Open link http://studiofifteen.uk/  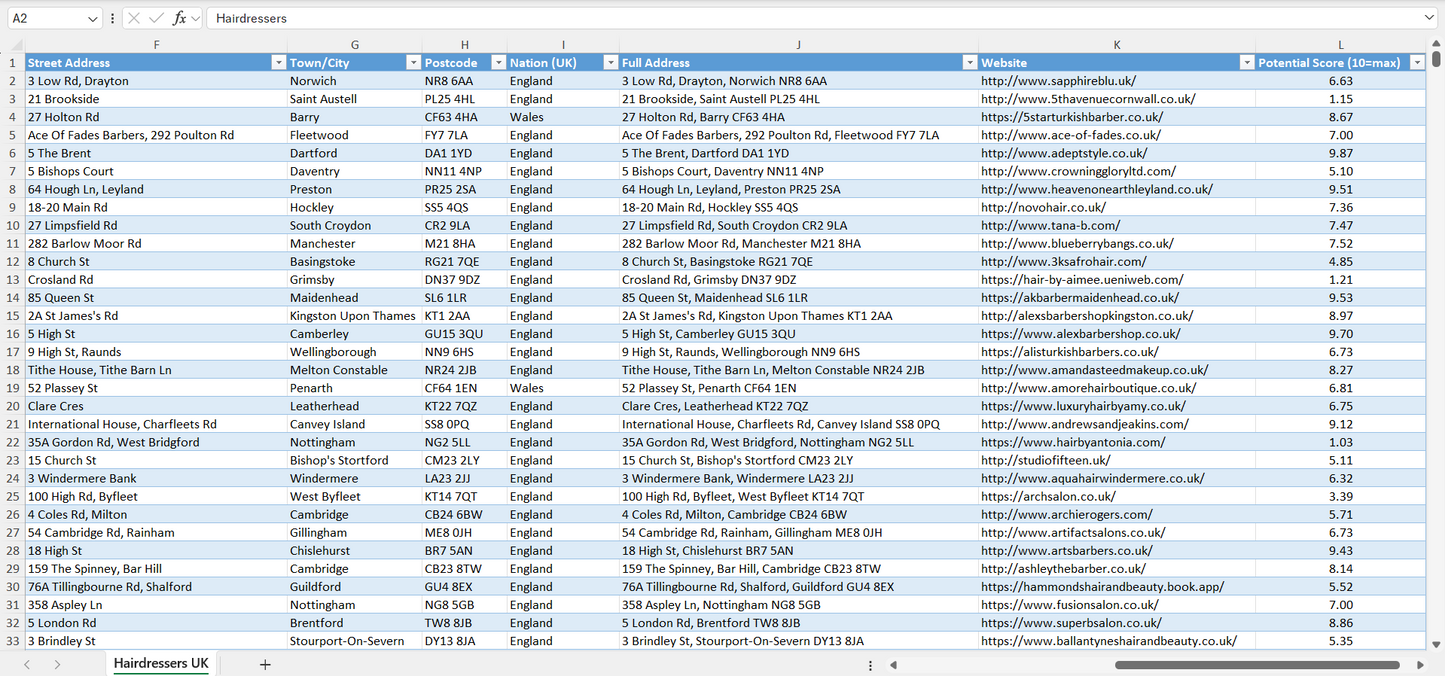[x=1045, y=460]
